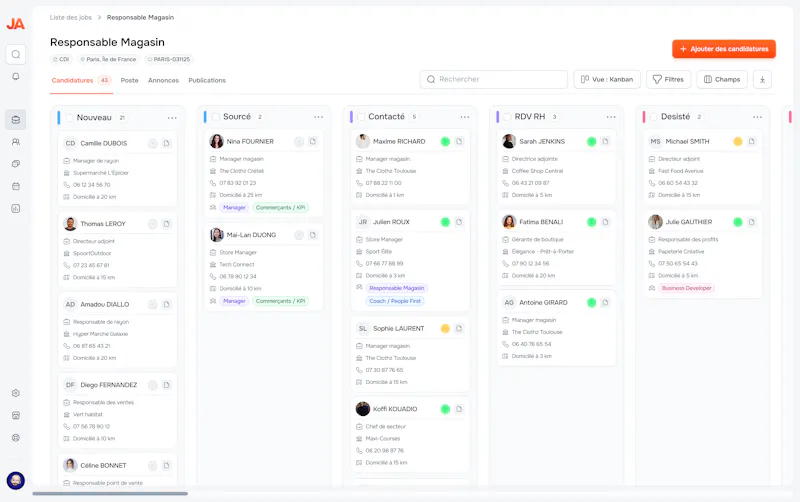
Task: Open document icon on Julie GAUTHIER card
Action: (x=752, y=222)
